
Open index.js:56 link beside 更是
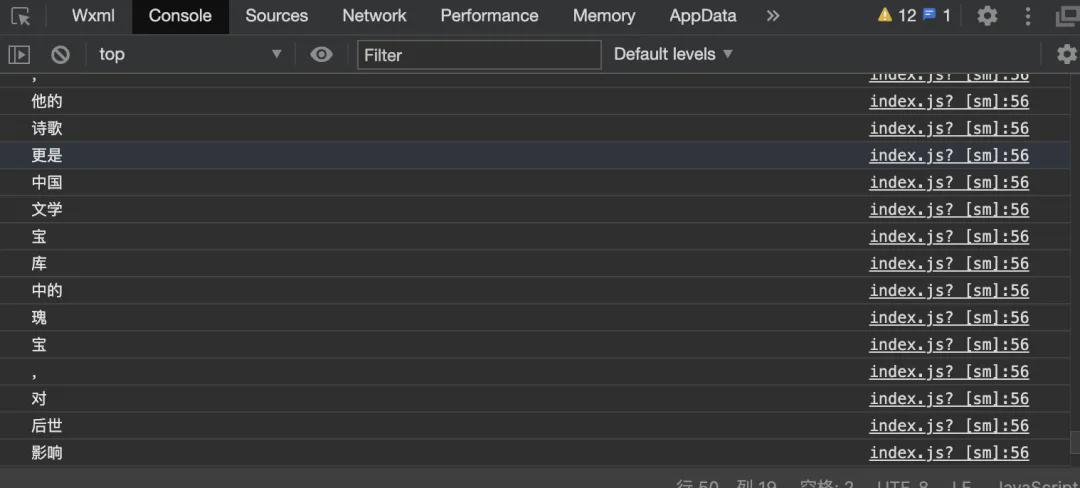948,156
